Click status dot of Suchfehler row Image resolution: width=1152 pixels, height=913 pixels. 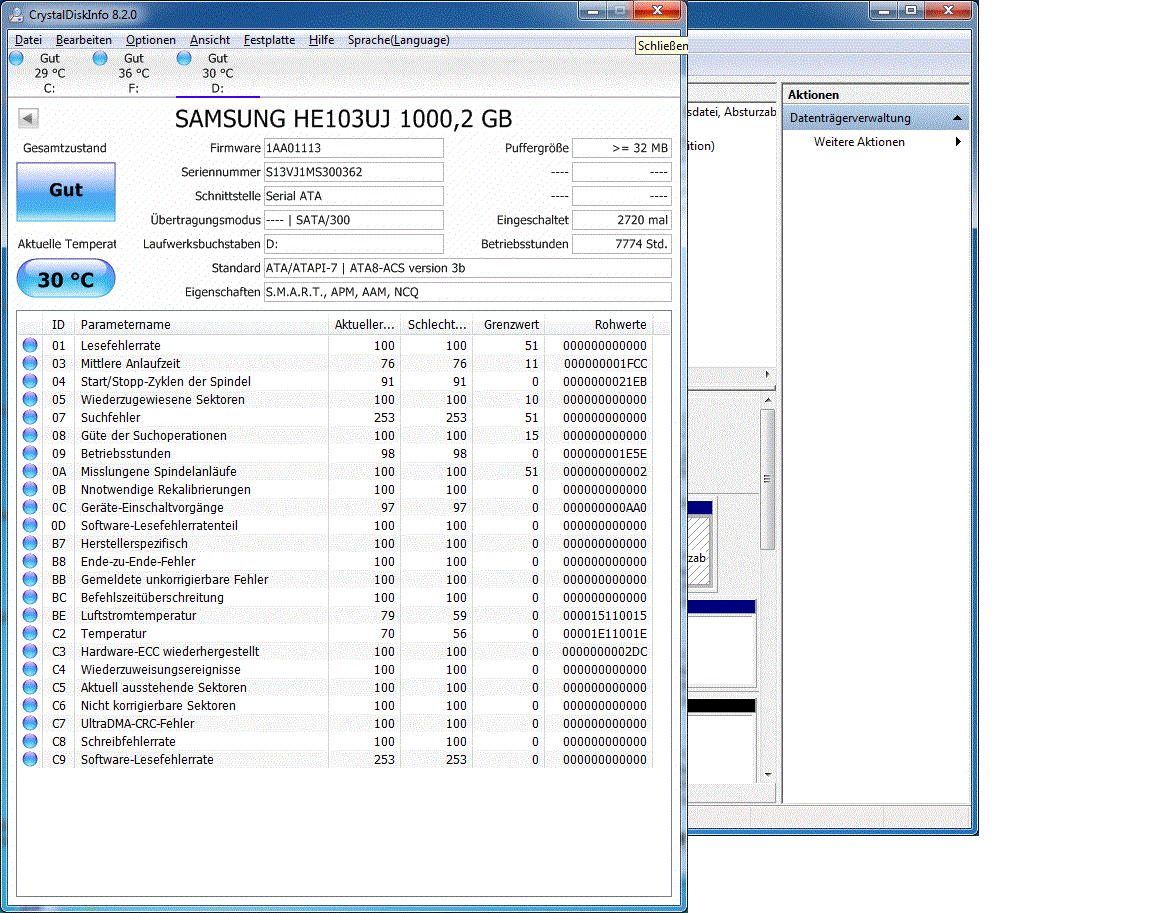point(30,416)
